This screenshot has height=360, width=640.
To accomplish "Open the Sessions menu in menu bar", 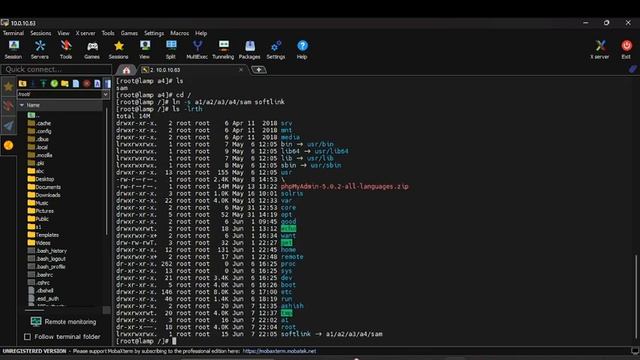I will [40, 33].
